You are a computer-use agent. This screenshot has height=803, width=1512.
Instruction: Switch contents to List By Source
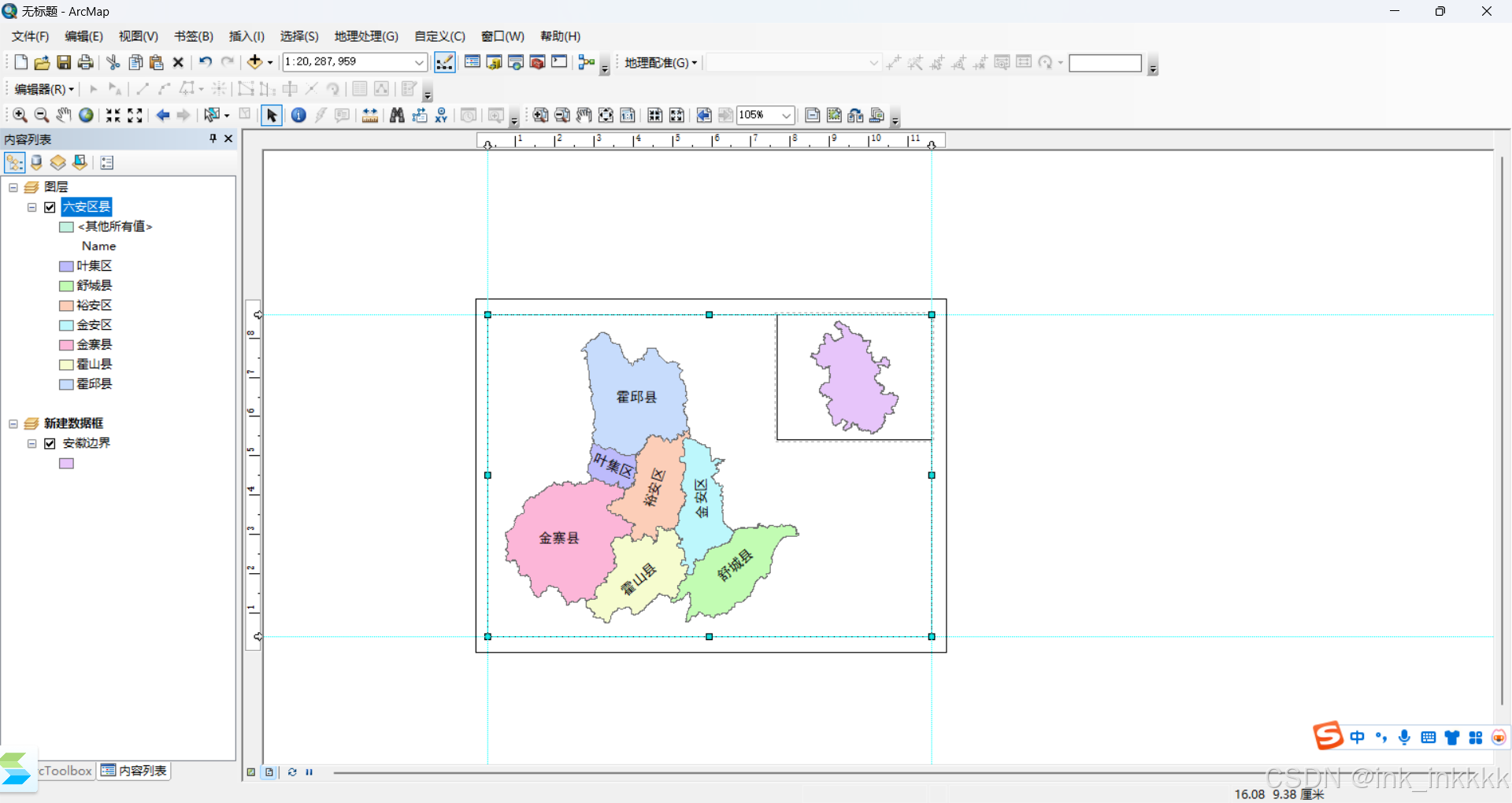pyautogui.click(x=36, y=163)
